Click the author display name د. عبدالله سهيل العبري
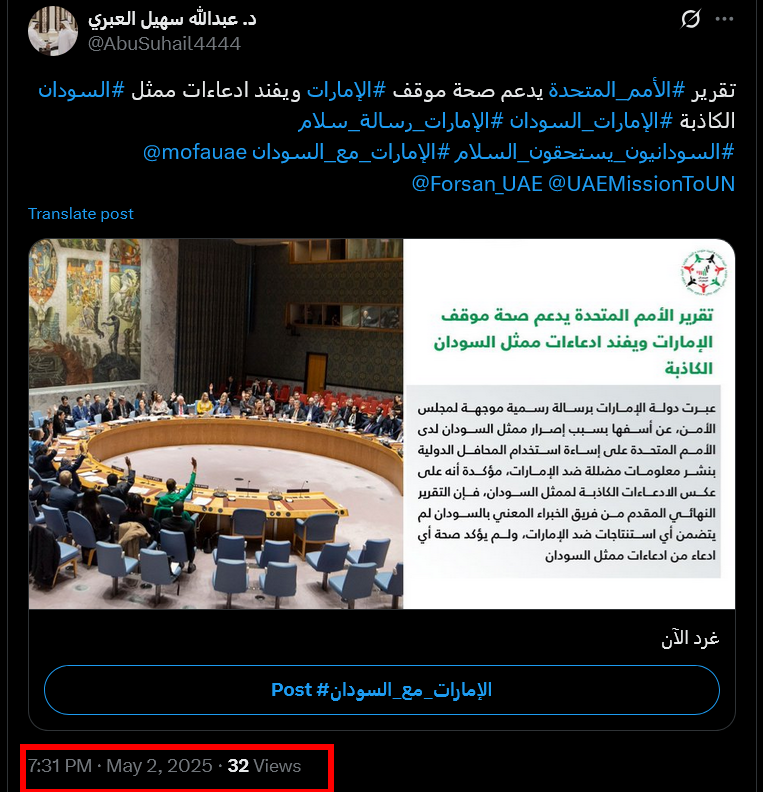This screenshot has height=792, width=763. [x=172, y=19]
